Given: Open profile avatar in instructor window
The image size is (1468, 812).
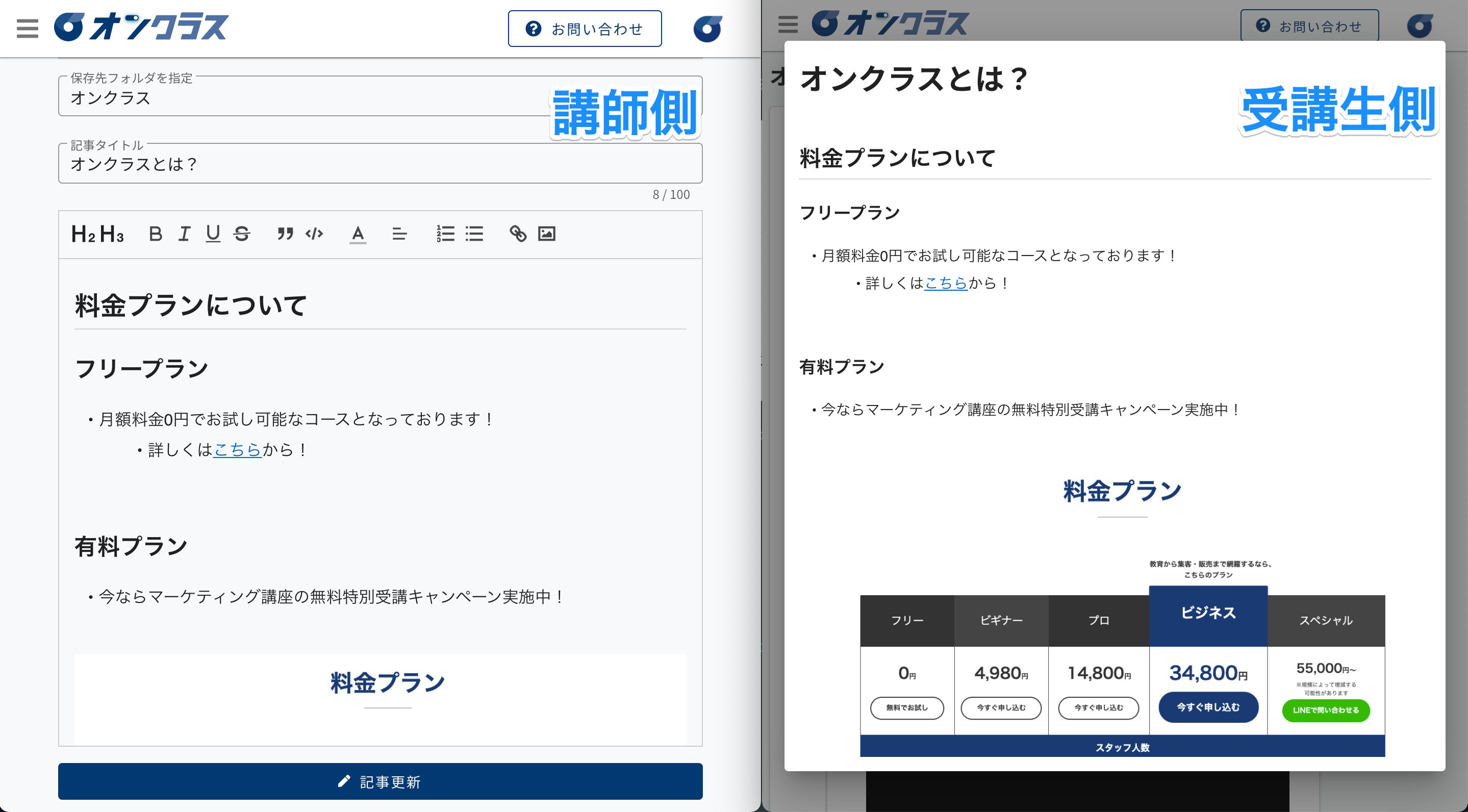Looking at the screenshot, I should [x=708, y=29].
